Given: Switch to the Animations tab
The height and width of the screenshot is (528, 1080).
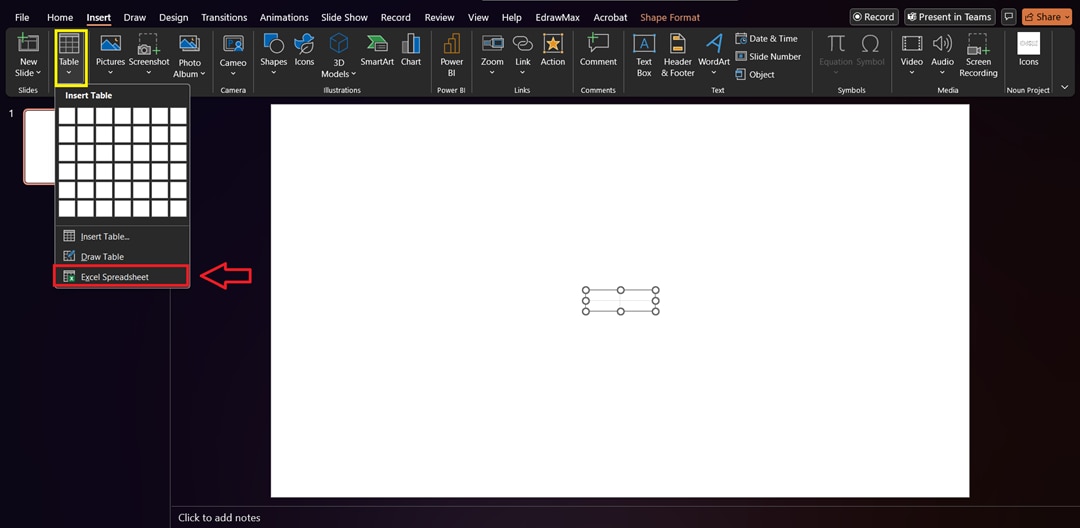Looking at the screenshot, I should click(x=284, y=17).
